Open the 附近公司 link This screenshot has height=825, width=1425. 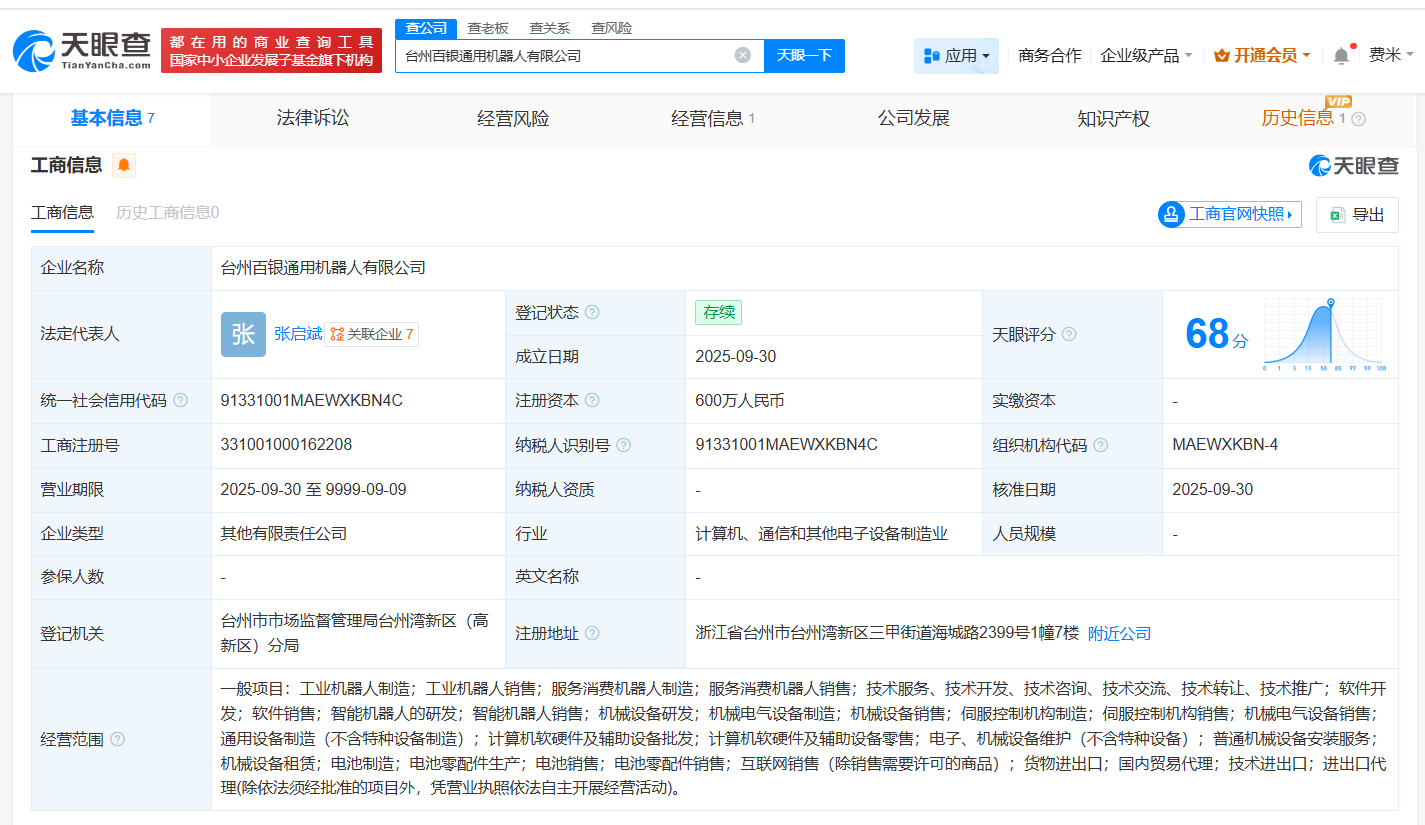click(x=1117, y=633)
